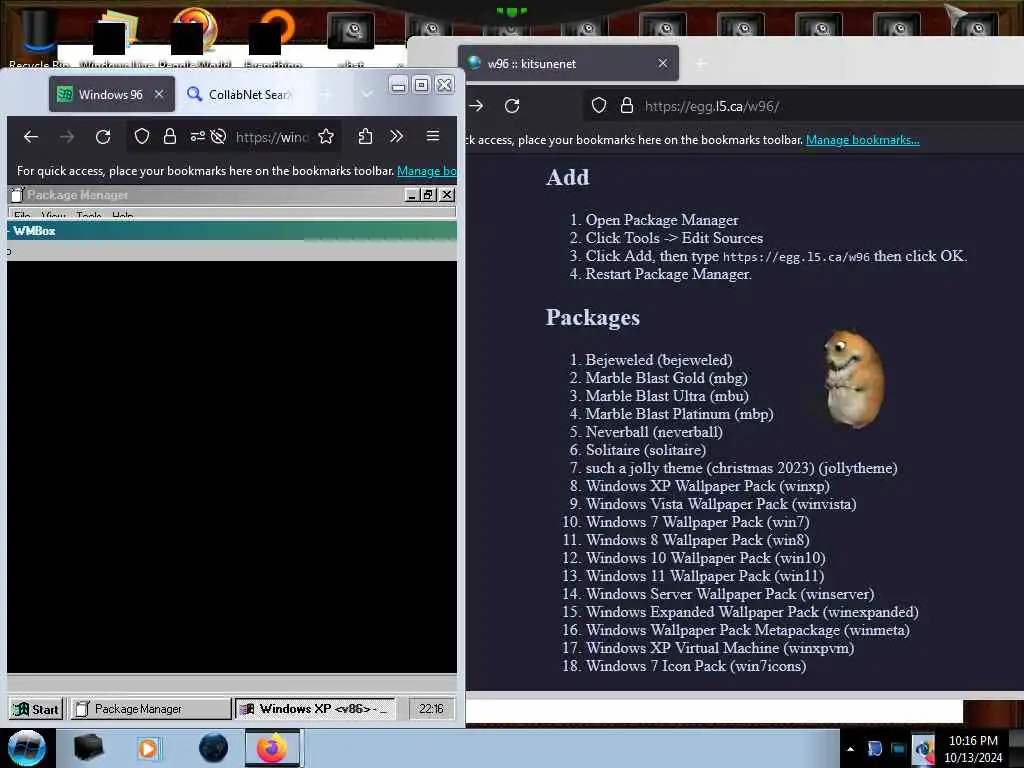Image resolution: width=1024 pixels, height=768 pixels.
Task: Switch to the Windows 96 tab
Action: coord(112,95)
